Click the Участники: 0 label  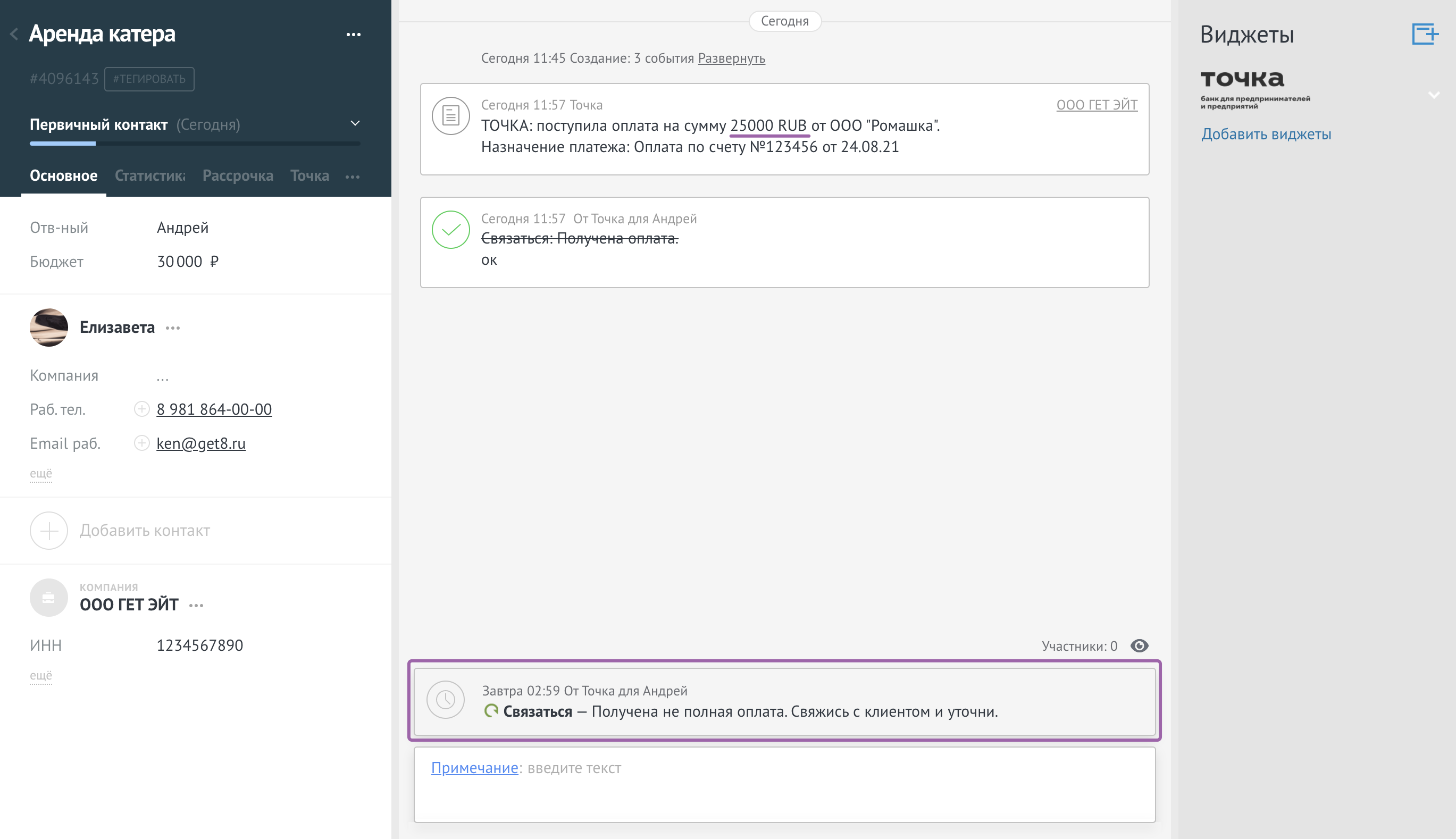tap(1080, 646)
